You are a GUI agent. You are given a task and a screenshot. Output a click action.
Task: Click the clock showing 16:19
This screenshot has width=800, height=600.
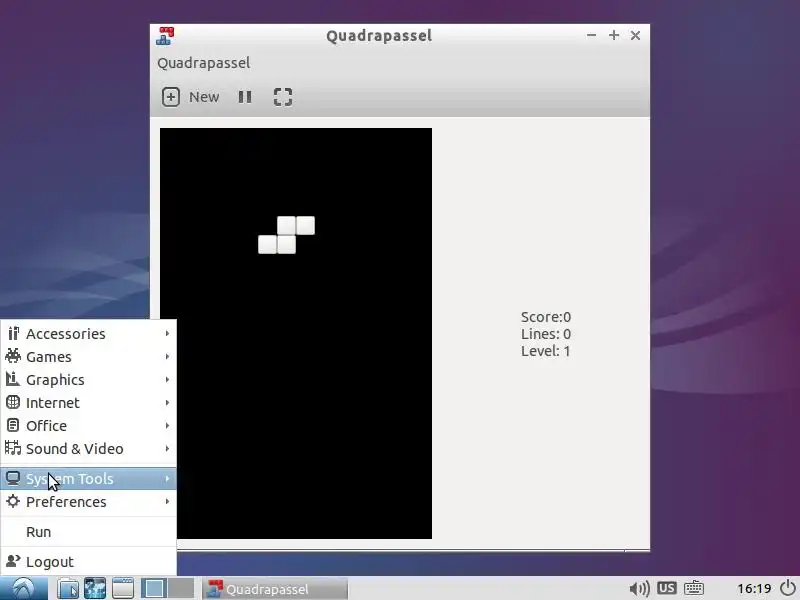[x=754, y=589]
